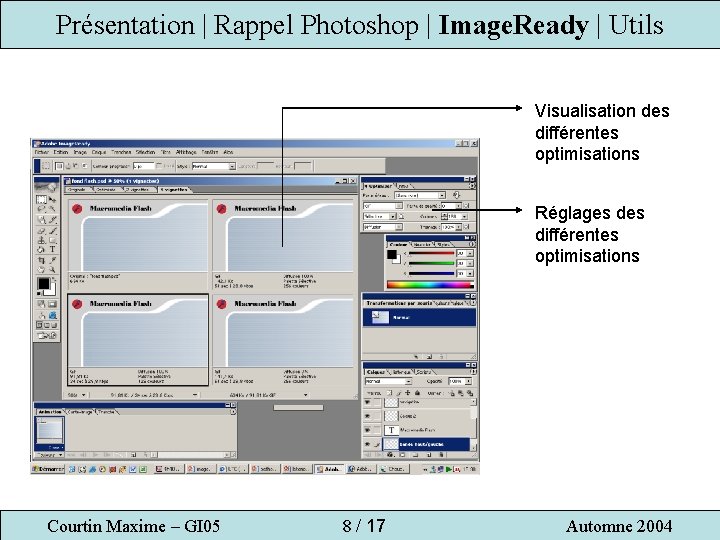This screenshot has height=540, width=720.
Task: Hide the top layer via its eye icon
Action: coord(367,402)
